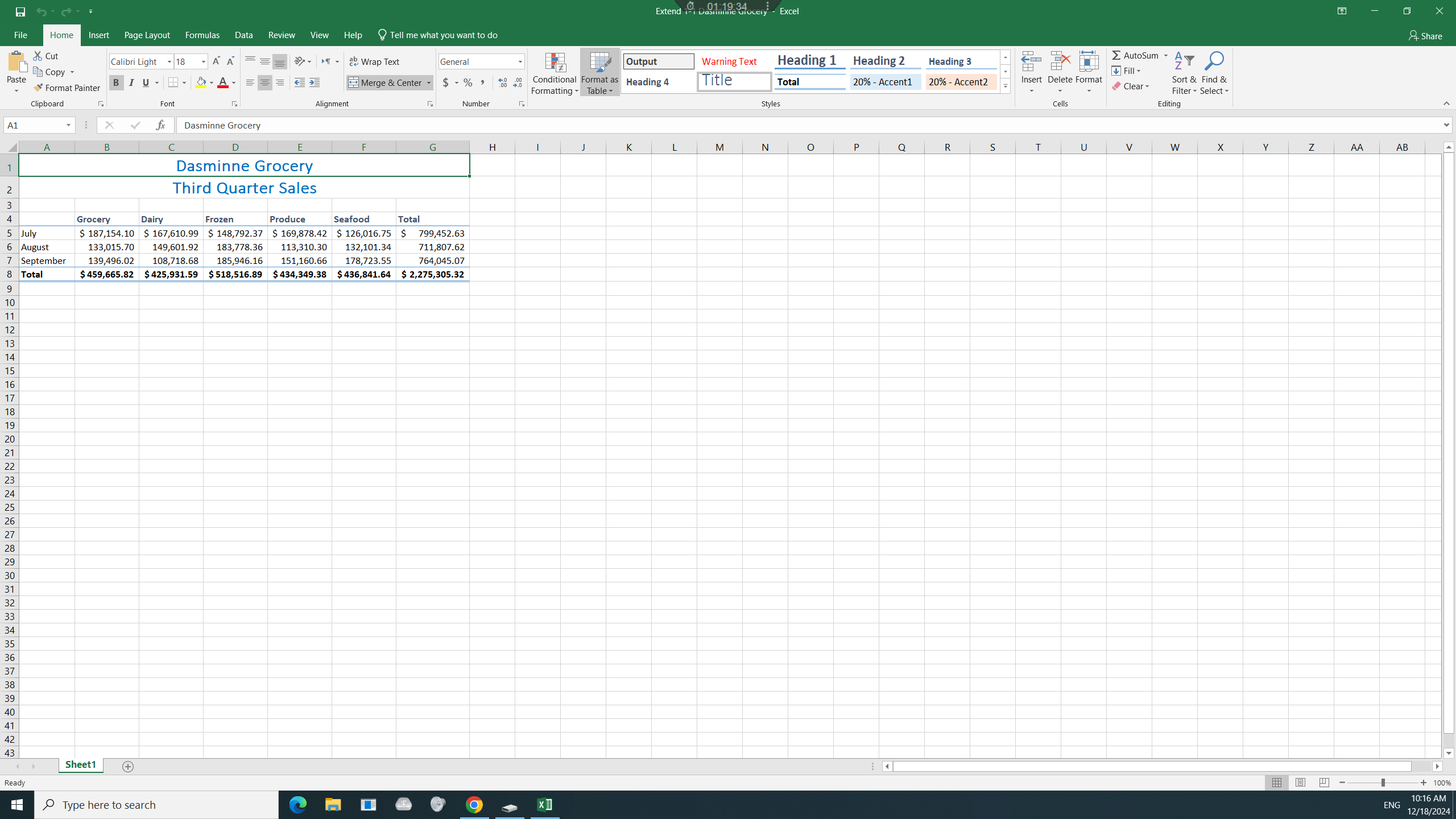Click the Increase Indent icon

pyautogui.click(x=315, y=83)
